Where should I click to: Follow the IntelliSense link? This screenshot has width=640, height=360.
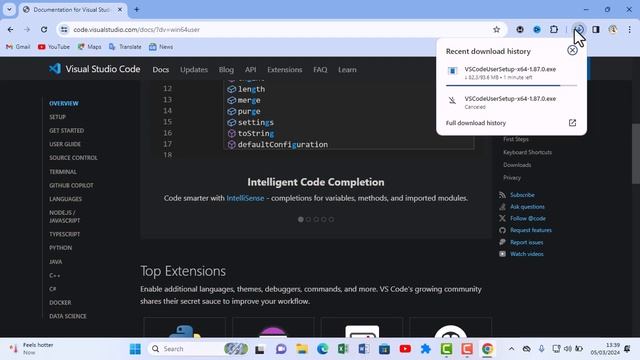coord(245,198)
